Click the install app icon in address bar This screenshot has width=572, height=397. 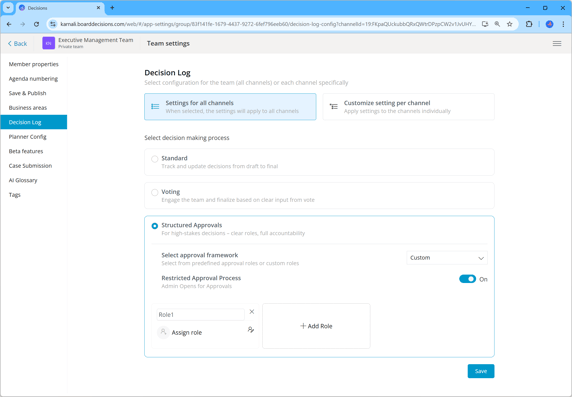(485, 24)
